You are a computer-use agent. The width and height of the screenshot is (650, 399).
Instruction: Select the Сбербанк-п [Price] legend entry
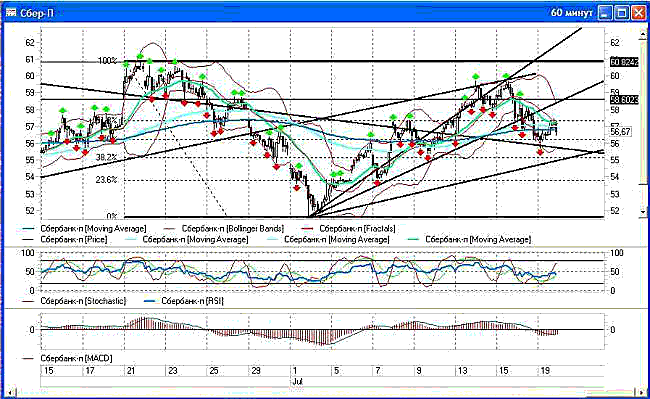coord(74,239)
